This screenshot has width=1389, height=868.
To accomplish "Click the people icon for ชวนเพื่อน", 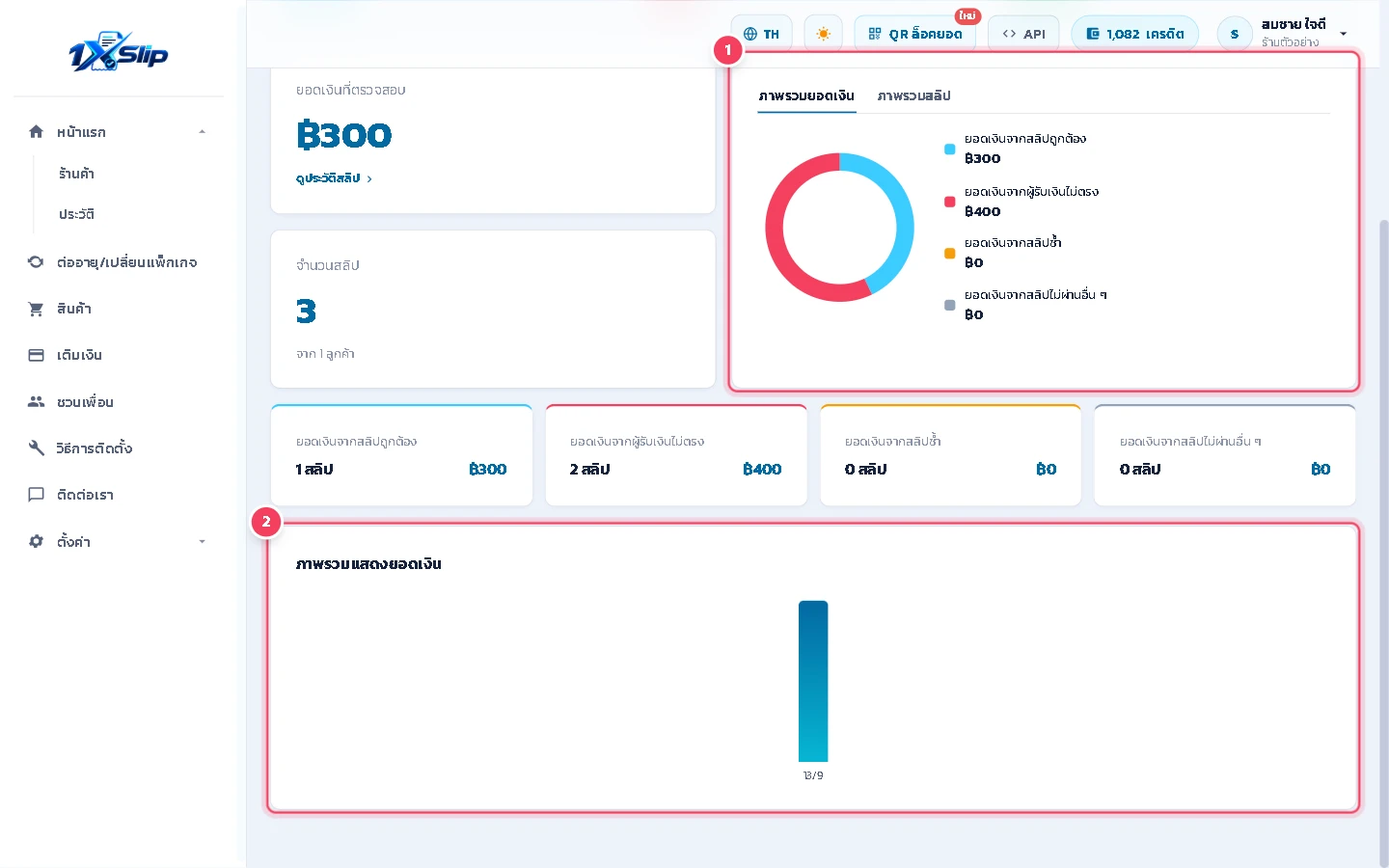I will pos(36,401).
